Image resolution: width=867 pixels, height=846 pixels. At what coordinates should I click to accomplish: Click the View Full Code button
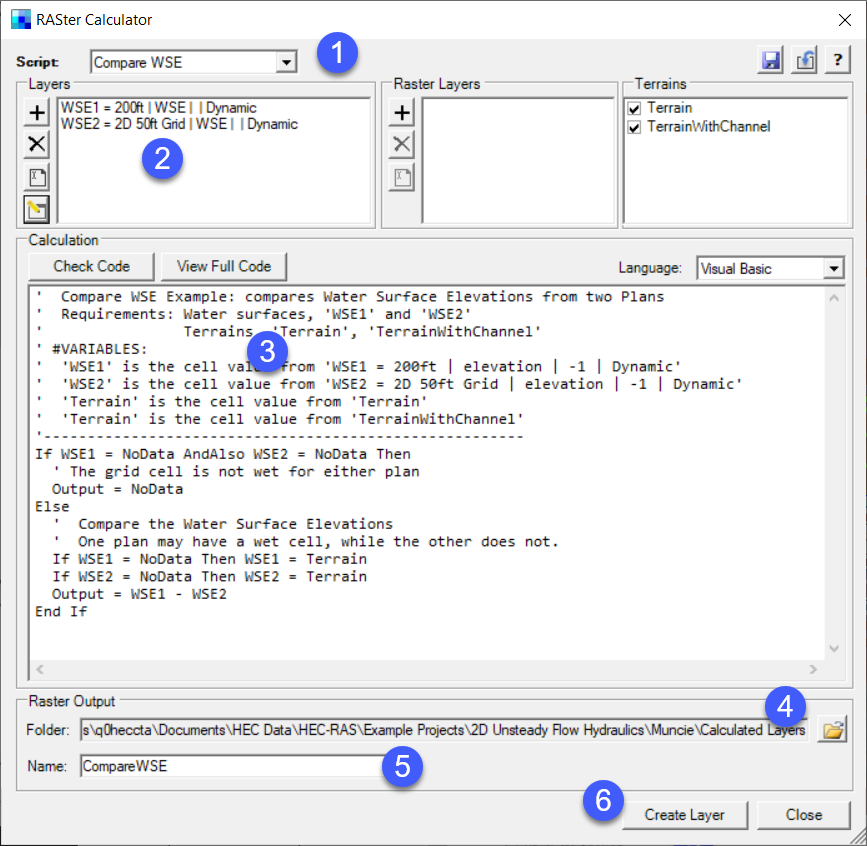click(224, 267)
